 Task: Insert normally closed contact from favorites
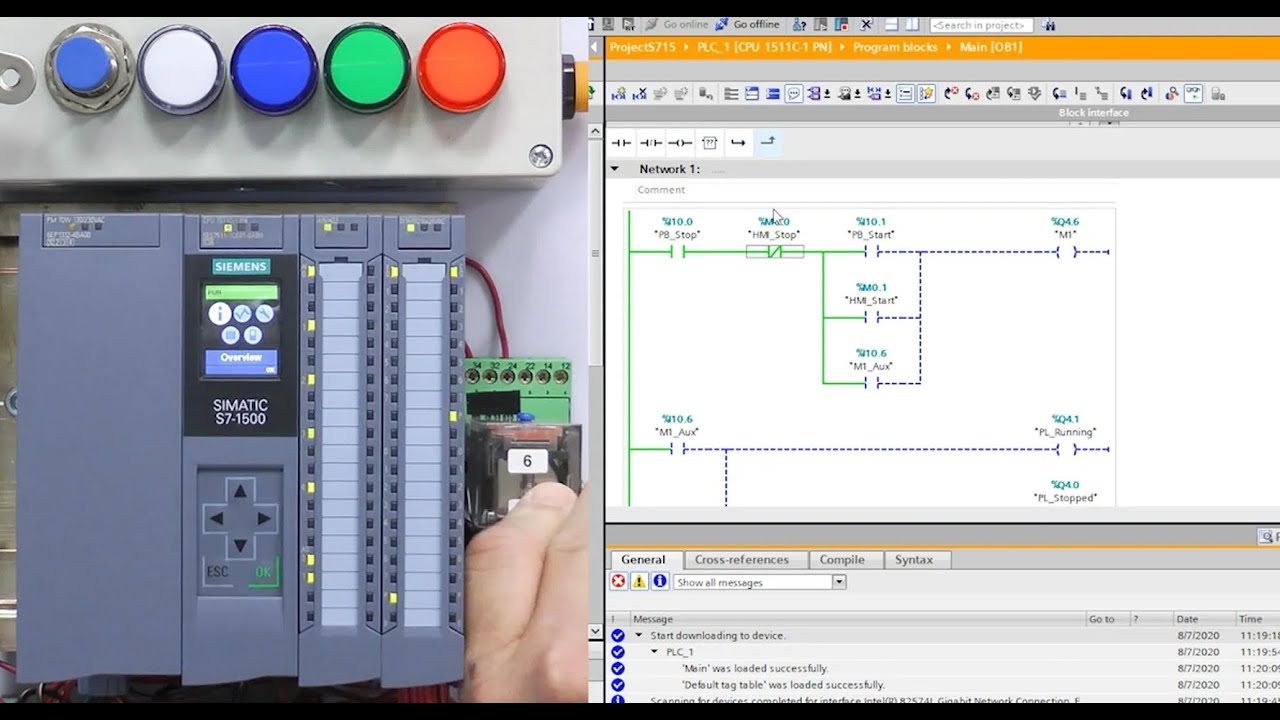651,143
